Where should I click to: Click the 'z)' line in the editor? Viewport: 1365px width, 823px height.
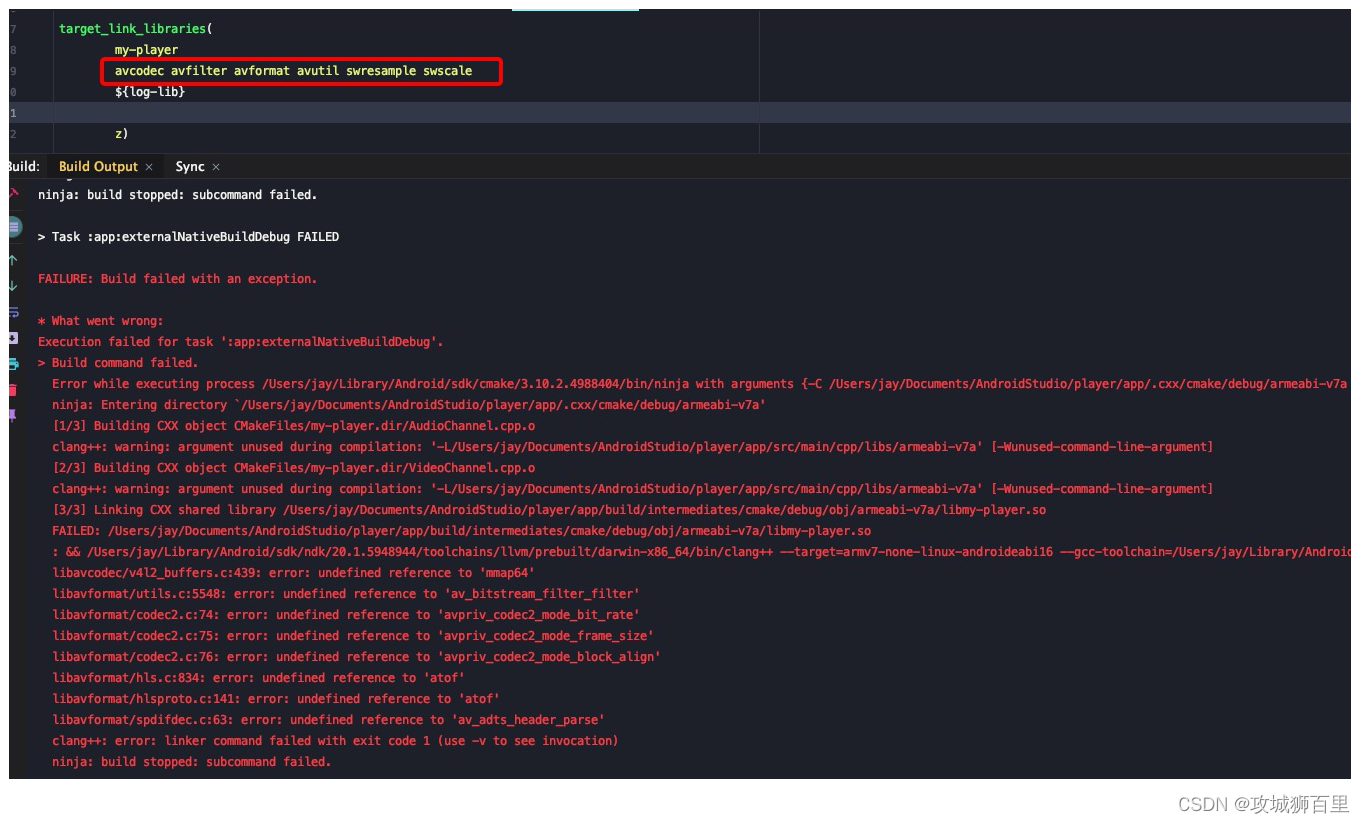(x=122, y=133)
